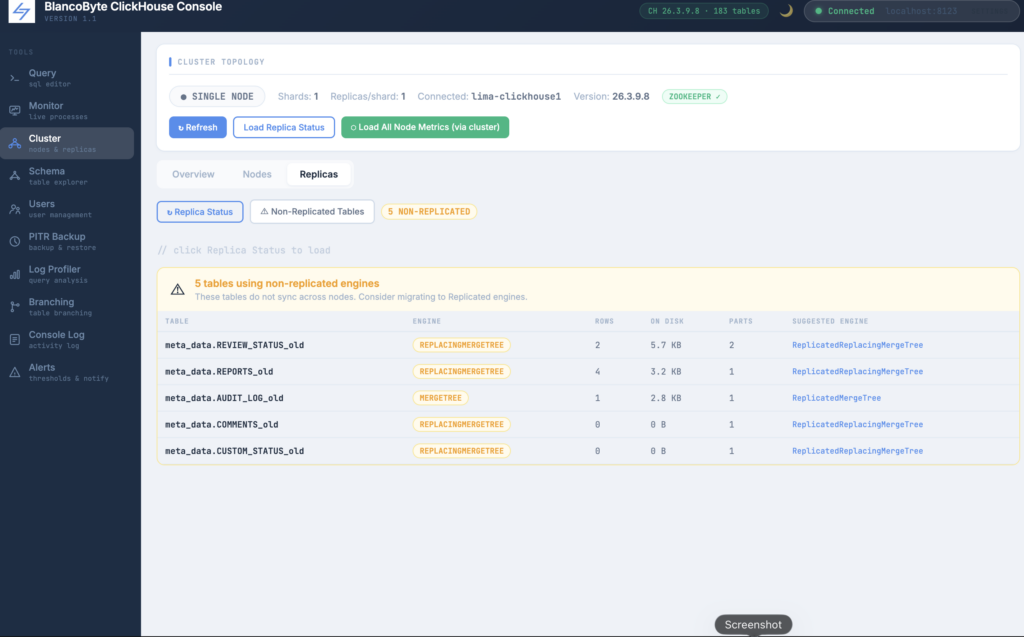Click REPLACINGMERGETREE badge for REVIEW_STATUS_old

462,345
